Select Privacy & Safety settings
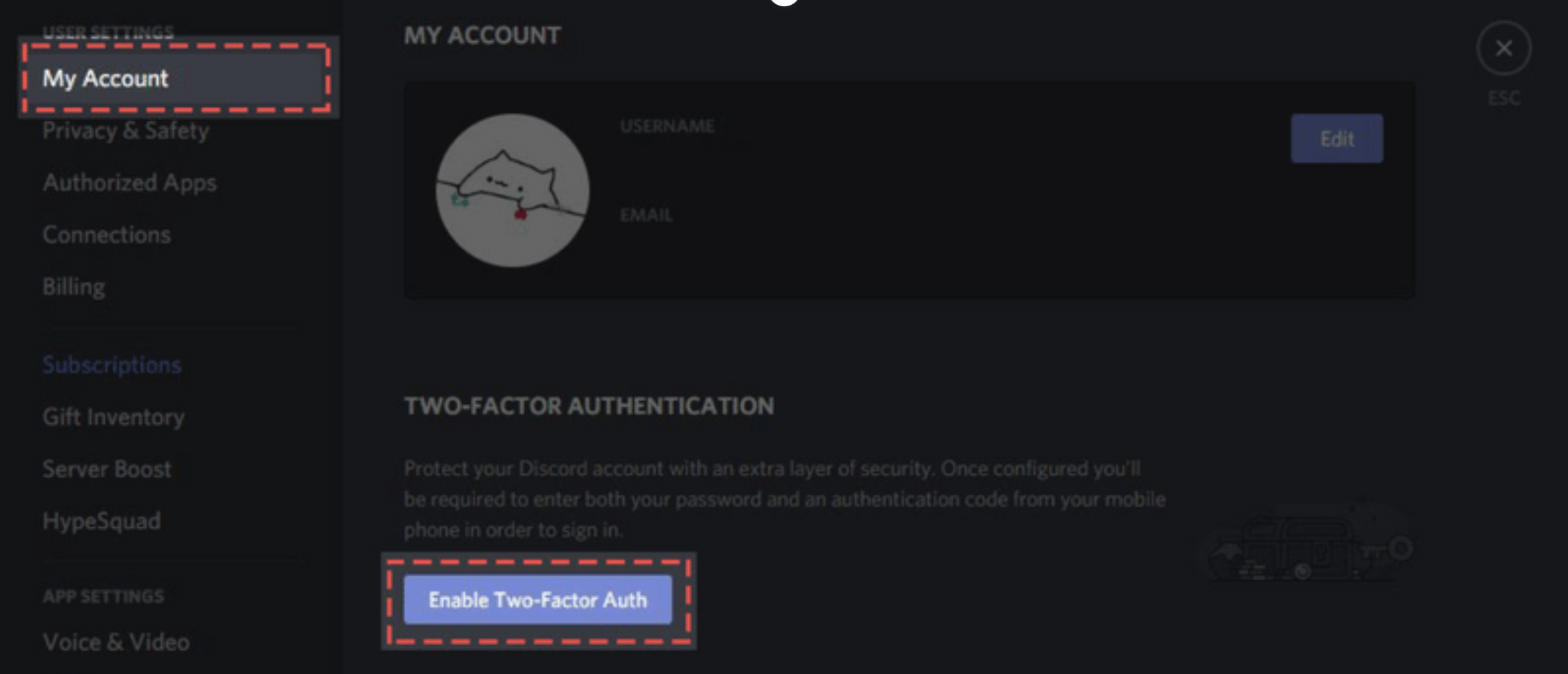 pyautogui.click(x=126, y=131)
